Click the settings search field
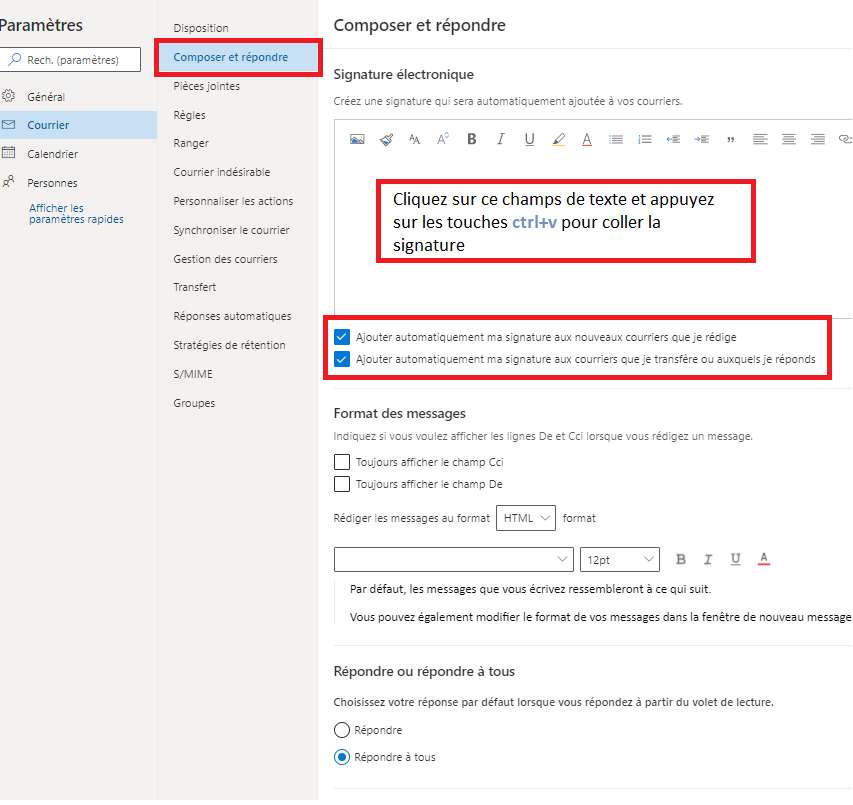The image size is (853, 805). pyautogui.click(x=70, y=60)
